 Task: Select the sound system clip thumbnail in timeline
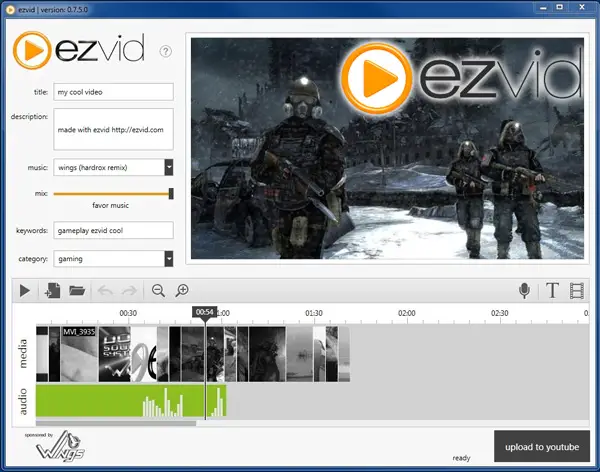pos(114,354)
